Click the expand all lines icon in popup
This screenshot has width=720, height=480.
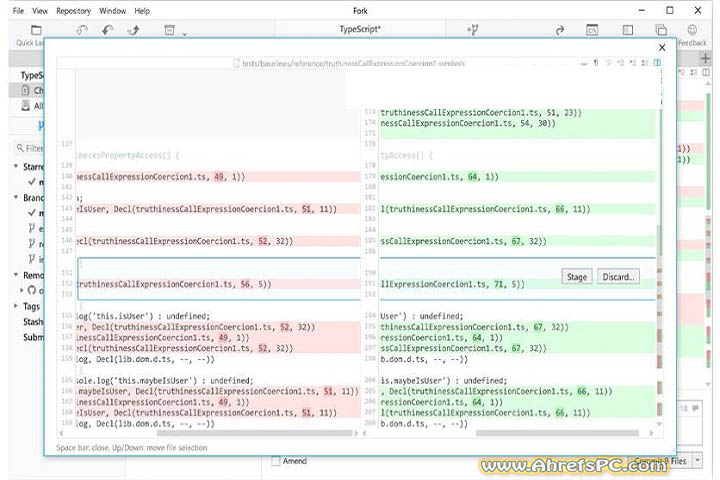tap(645, 62)
